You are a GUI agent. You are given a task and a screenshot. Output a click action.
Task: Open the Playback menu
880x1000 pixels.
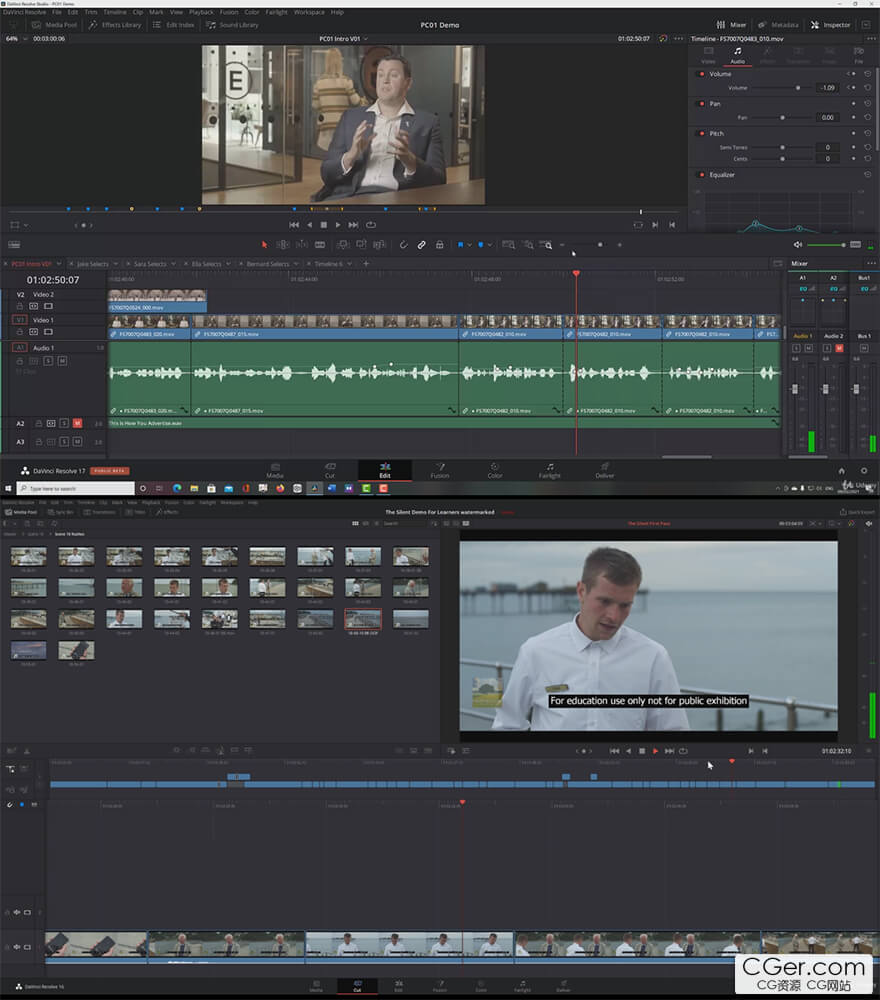point(202,12)
